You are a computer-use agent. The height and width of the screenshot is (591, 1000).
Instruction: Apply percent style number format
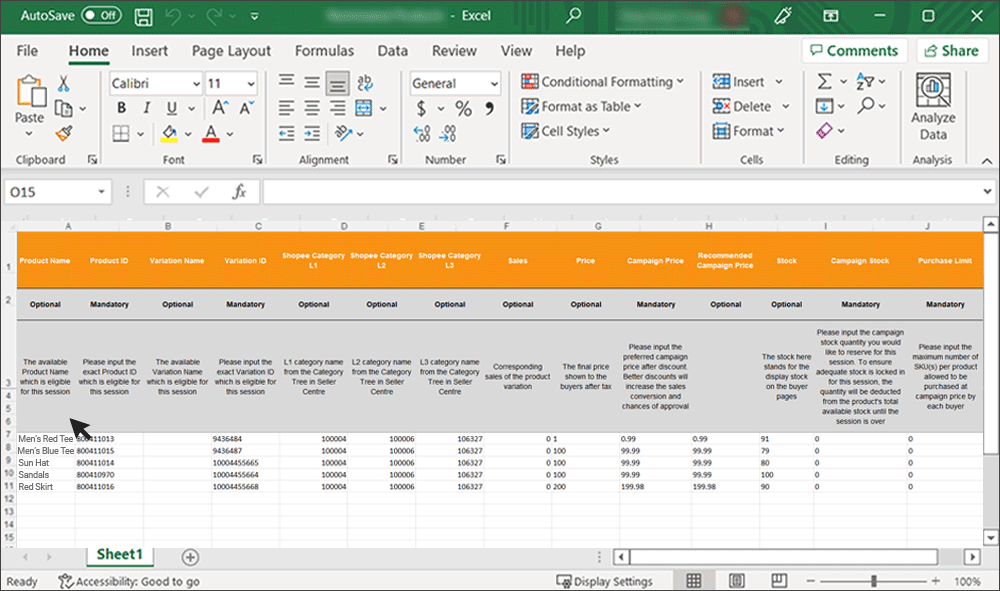click(x=463, y=108)
